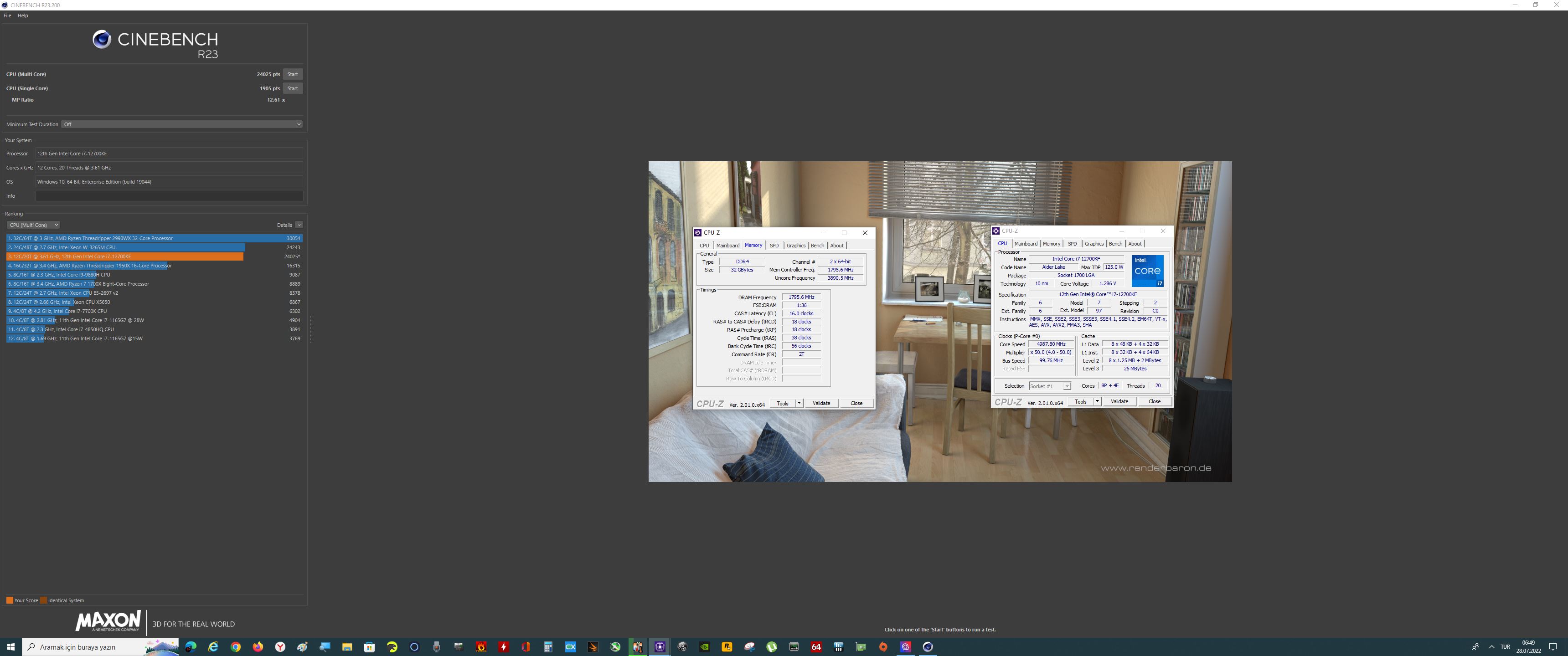The image size is (1568, 656).
Task: Click Close button in left CPU-Z window
Action: 856,404
